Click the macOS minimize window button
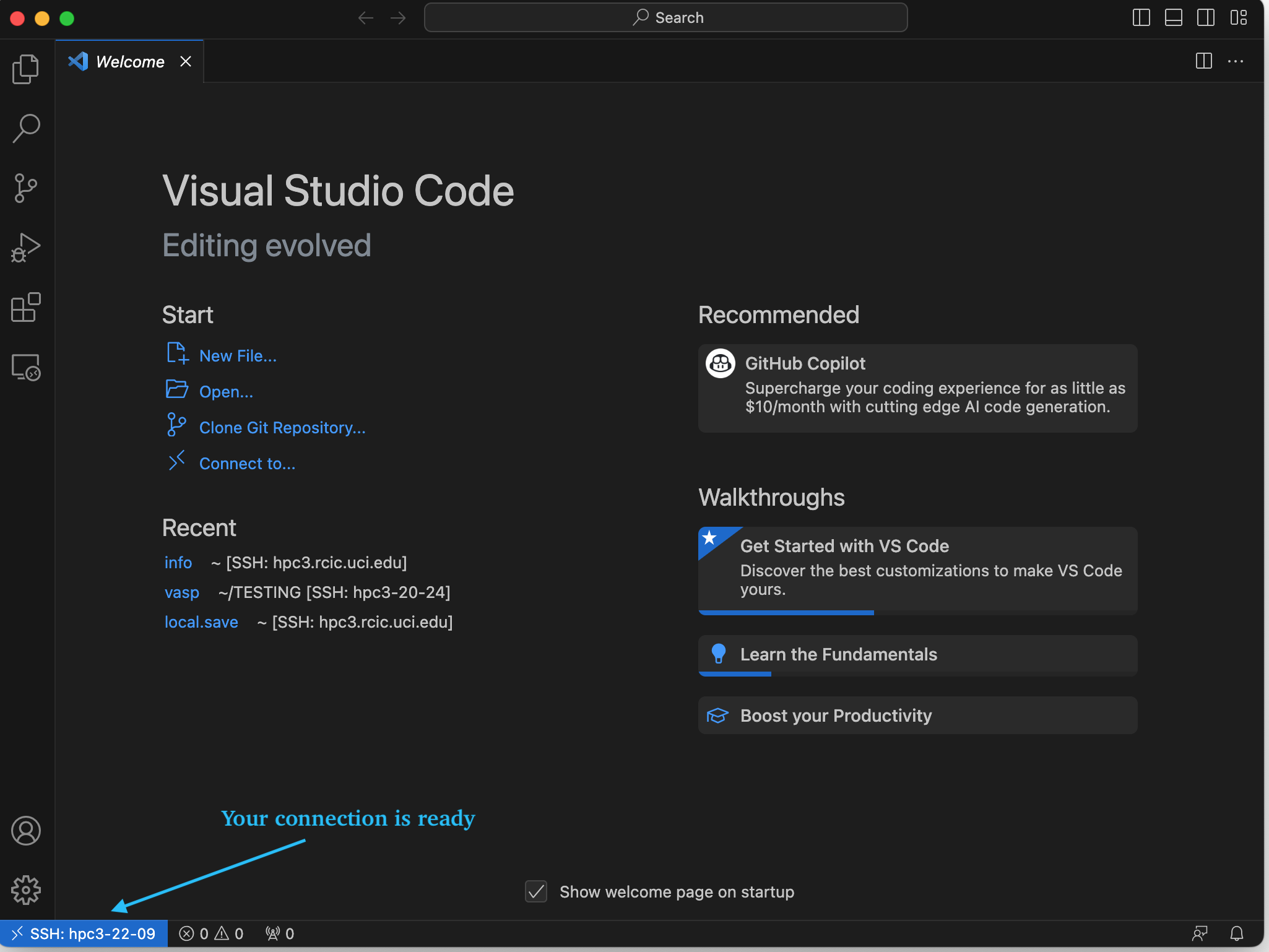Image resolution: width=1269 pixels, height=952 pixels. coord(42,18)
